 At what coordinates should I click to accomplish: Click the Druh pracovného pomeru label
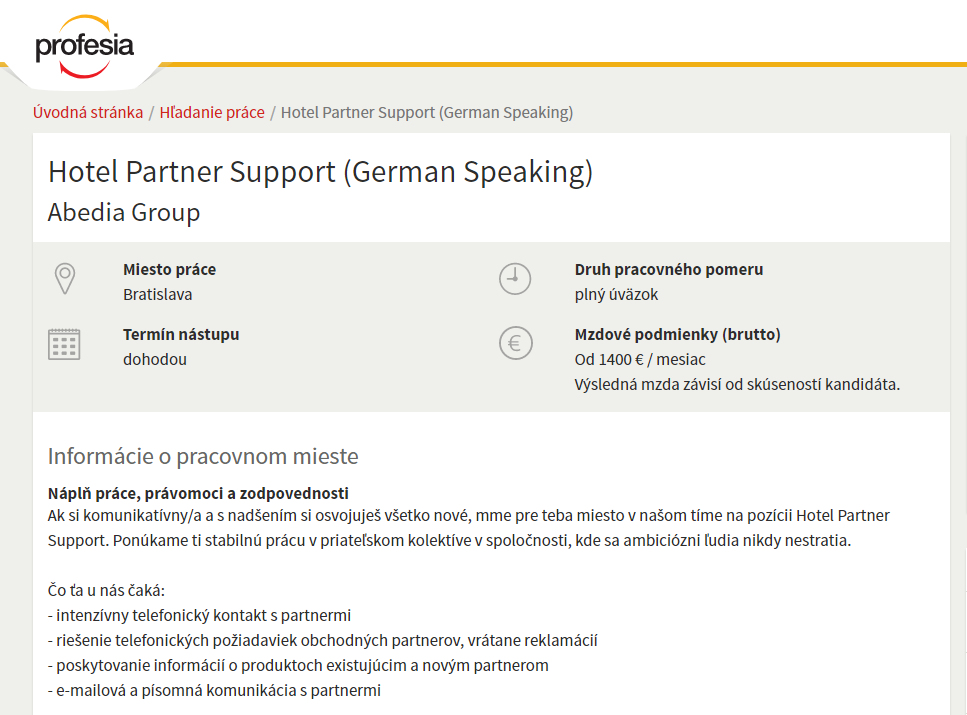[669, 270]
